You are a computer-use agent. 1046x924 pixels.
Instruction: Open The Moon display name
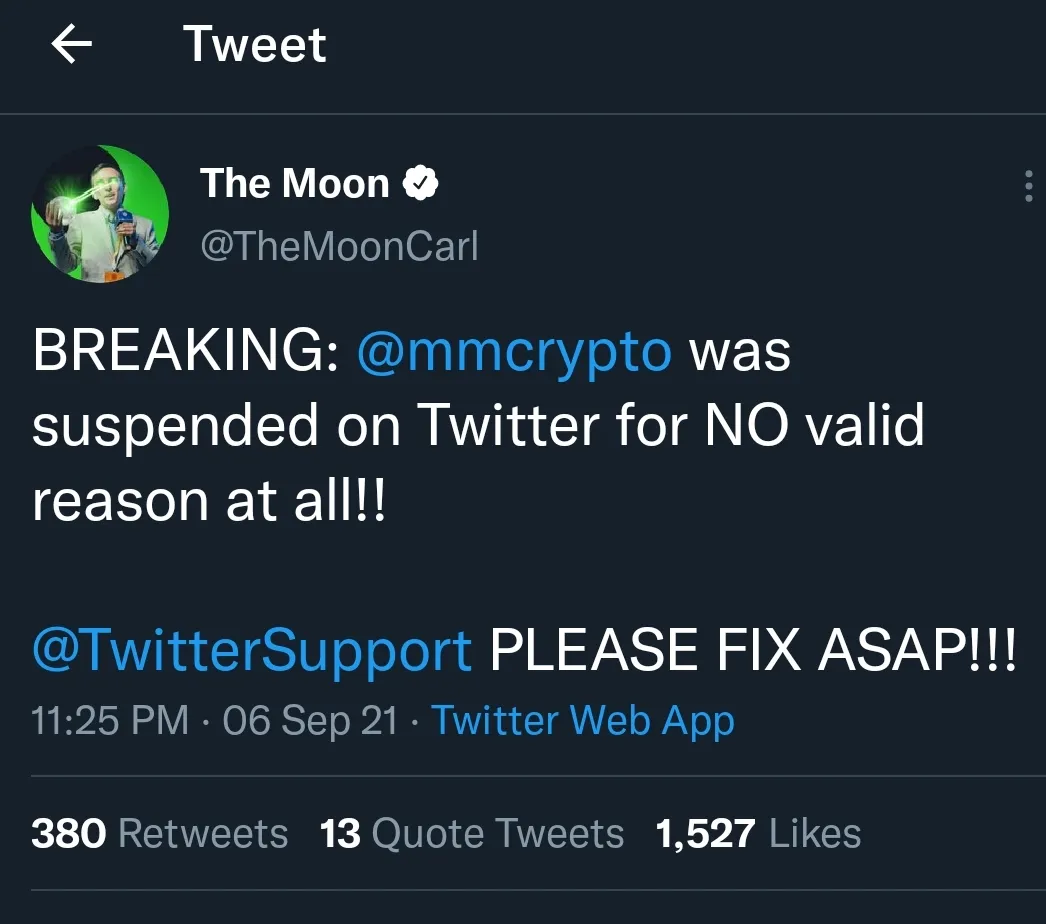pos(294,183)
